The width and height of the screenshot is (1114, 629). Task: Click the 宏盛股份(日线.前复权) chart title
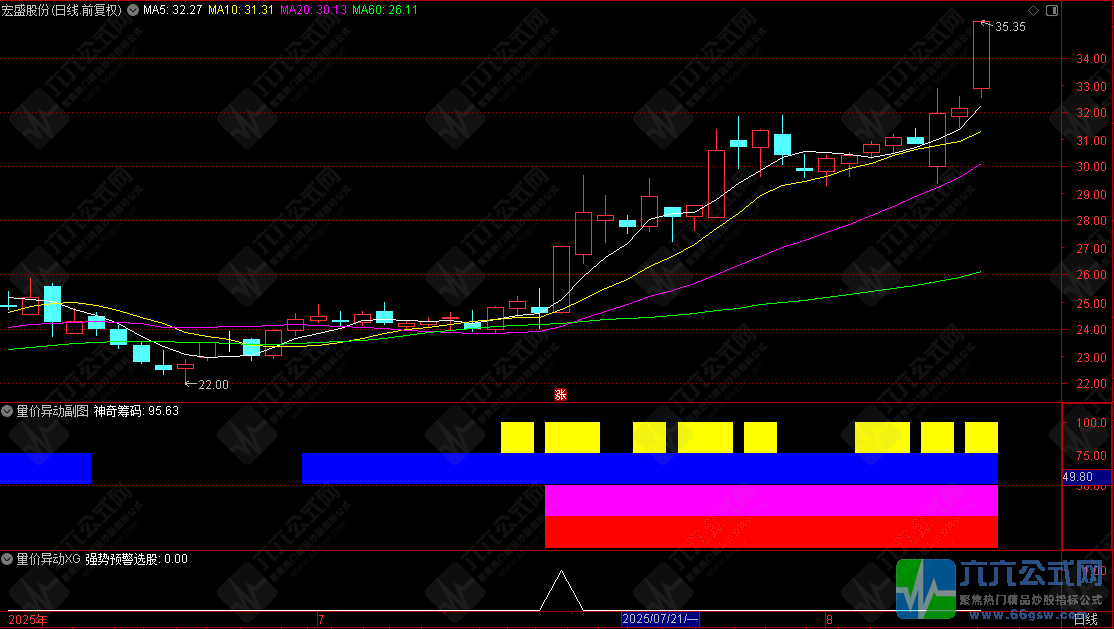point(62,10)
